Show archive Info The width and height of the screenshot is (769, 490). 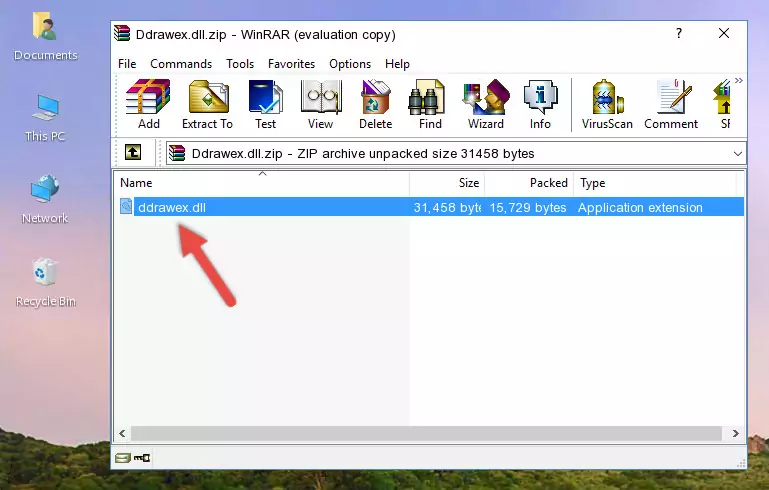(540, 104)
